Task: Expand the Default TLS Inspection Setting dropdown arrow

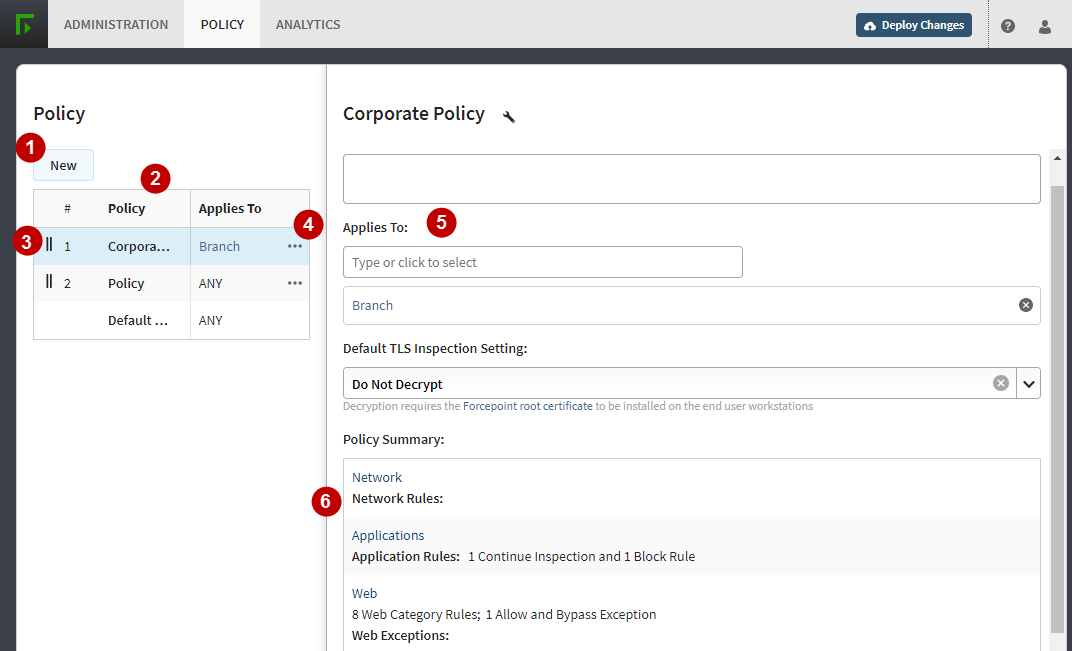Action: click(1028, 384)
